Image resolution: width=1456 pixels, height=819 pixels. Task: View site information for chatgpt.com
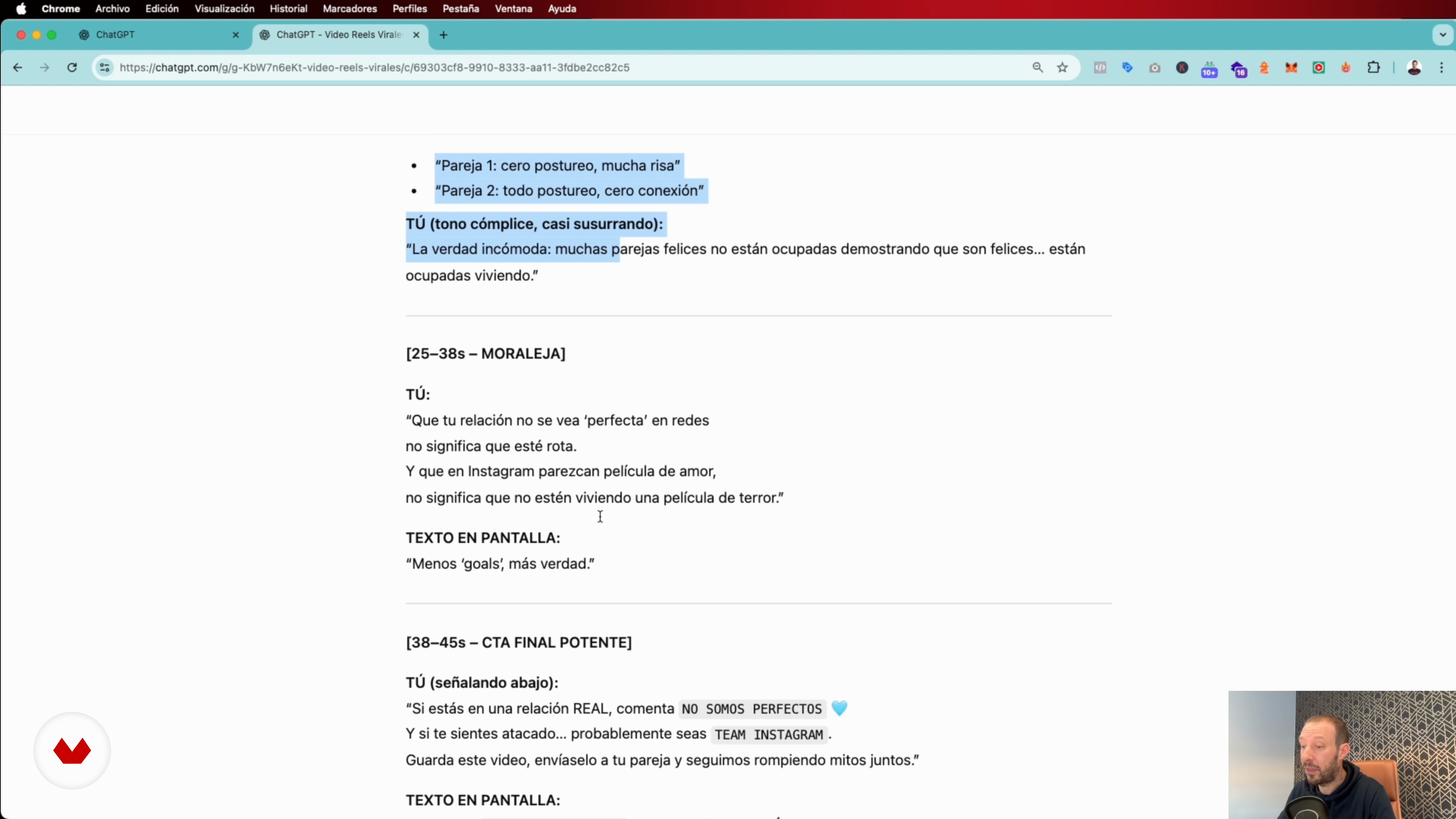click(105, 68)
